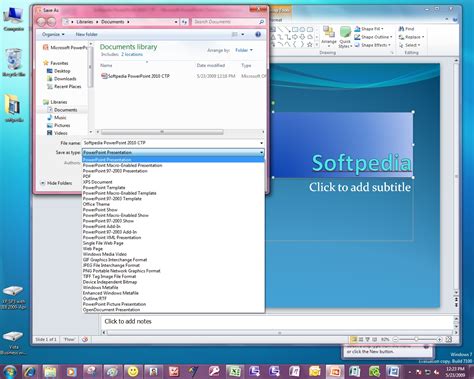Select Softpedia PowerPoint 2010 CTP file
The width and height of the screenshot is (474, 379).
point(135,76)
